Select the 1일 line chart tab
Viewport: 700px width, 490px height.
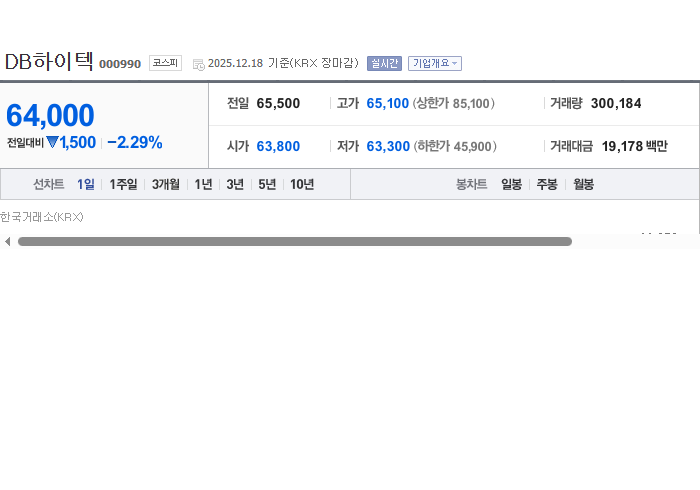coord(86,184)
